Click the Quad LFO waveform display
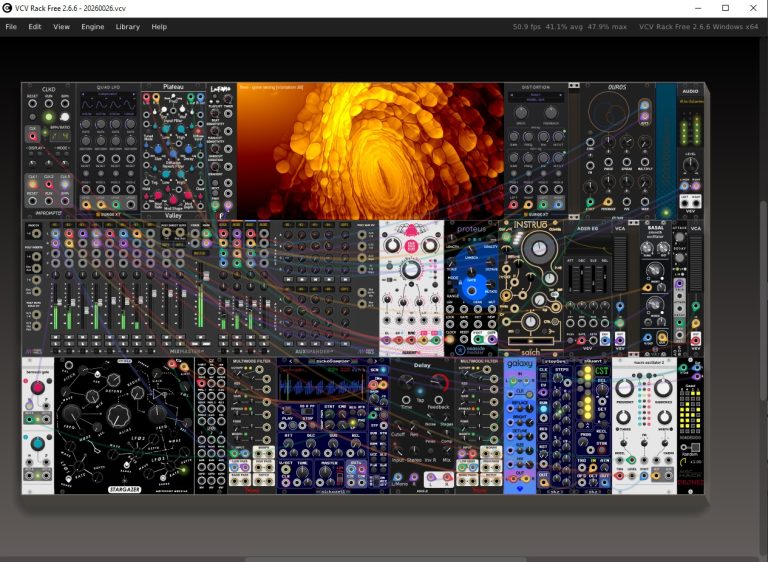 pyautogui.click(x=108, y=104)
